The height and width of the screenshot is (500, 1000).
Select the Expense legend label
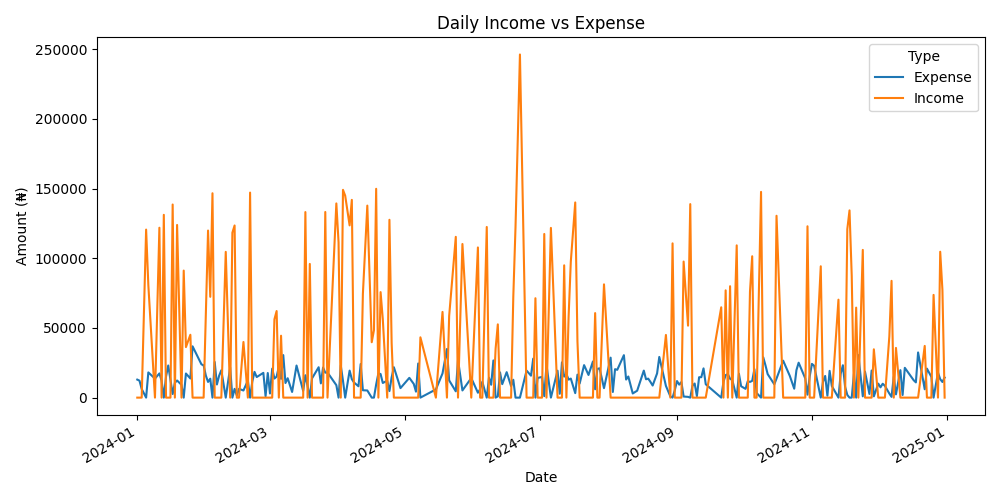click(943, 77)
